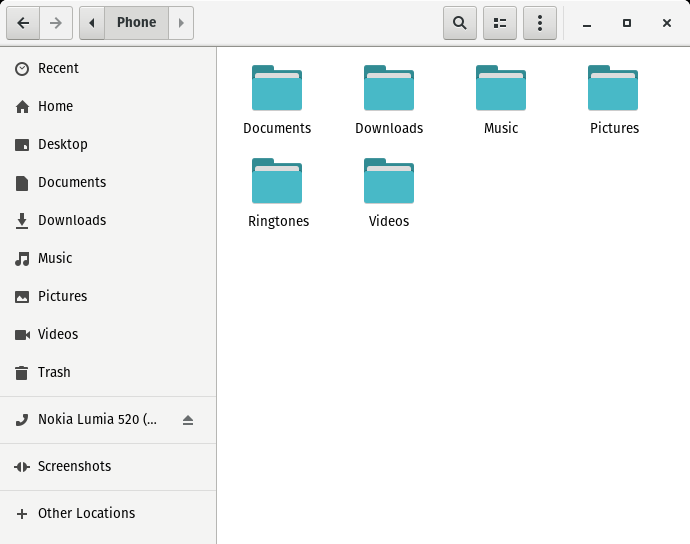
Task: Click the path bar left chevron
Action: coord(92,23)
